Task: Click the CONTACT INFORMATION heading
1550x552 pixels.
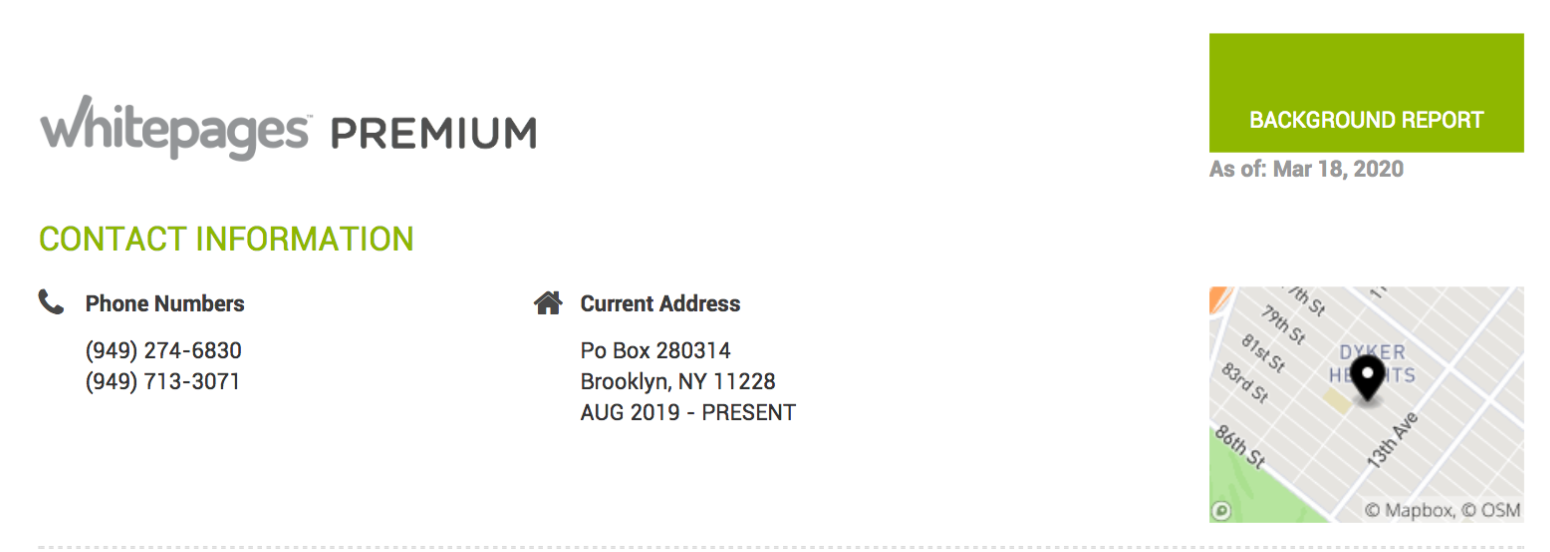Action: click(x=226, y=239)
